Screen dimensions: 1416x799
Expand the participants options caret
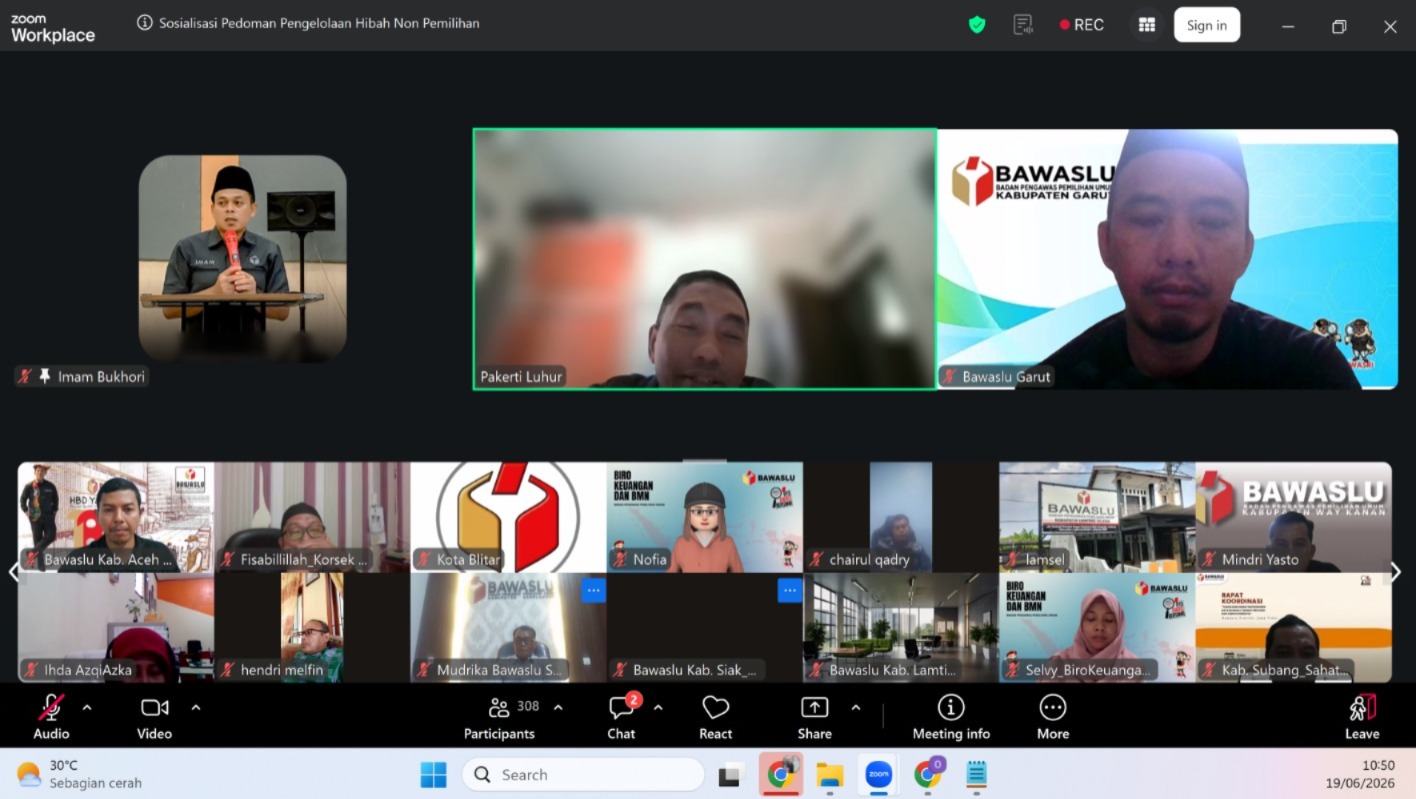click(x=558, y=708)
